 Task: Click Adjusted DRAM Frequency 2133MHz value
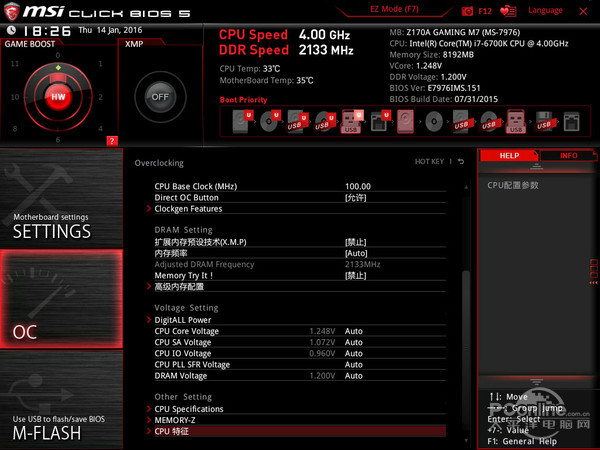click(362, 264)
